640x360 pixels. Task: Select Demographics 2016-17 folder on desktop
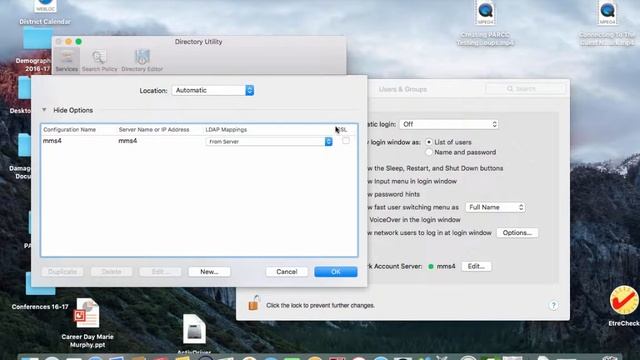click(x=38, y=40)
